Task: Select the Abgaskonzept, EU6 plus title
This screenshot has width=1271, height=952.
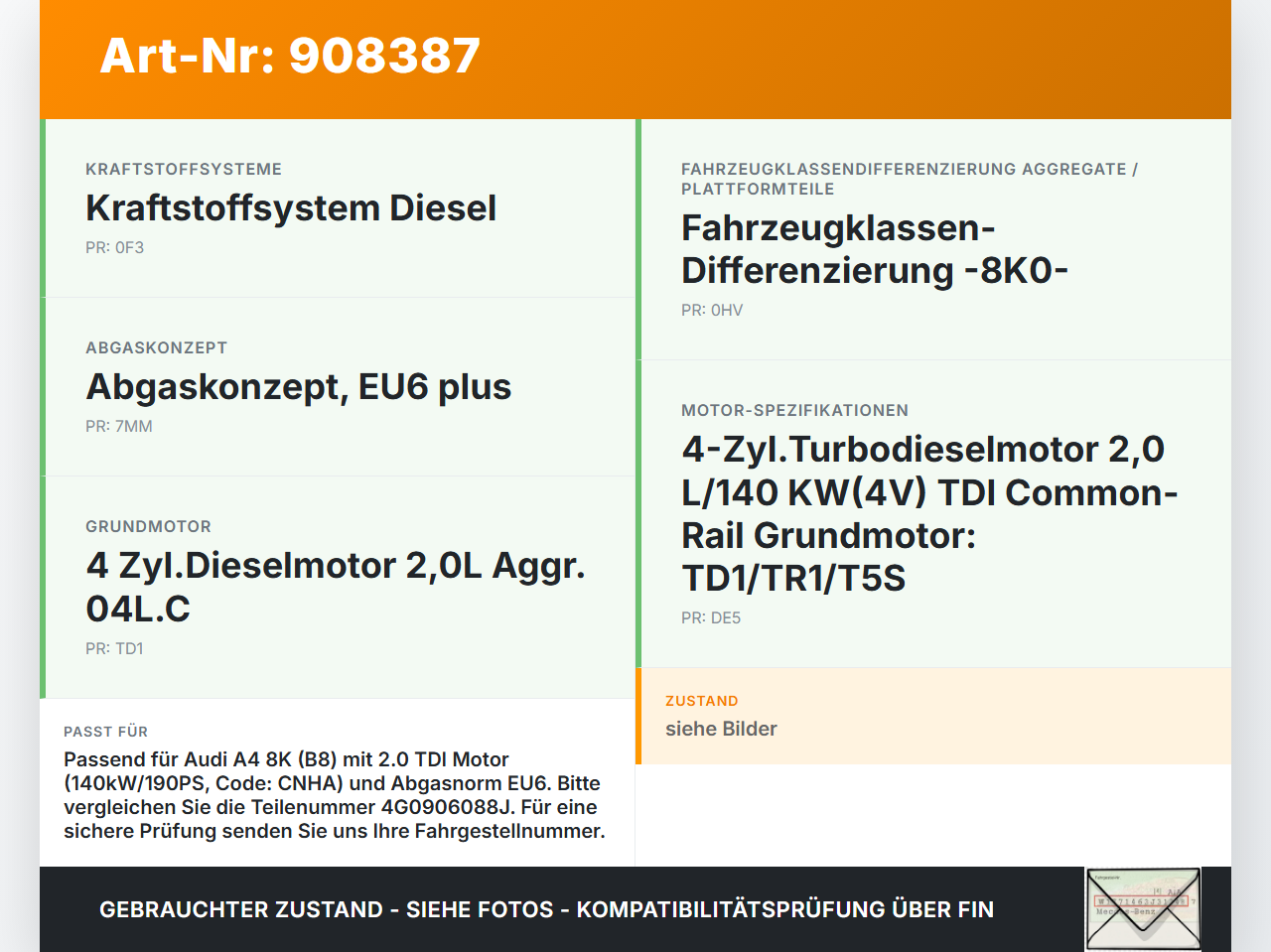Action: [299, 386]
